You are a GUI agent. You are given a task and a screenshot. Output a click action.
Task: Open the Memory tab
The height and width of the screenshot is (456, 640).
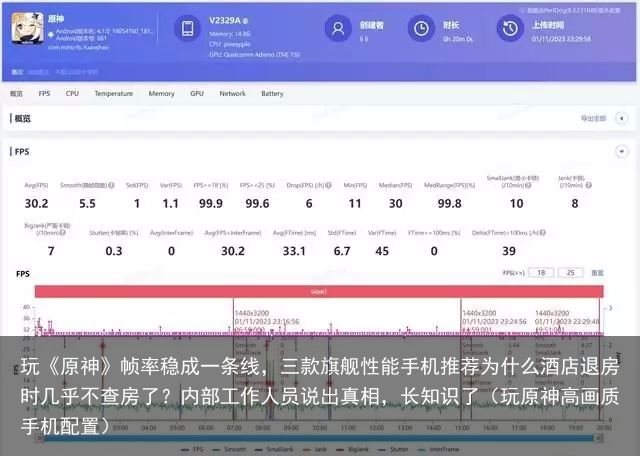coord(161,93)
